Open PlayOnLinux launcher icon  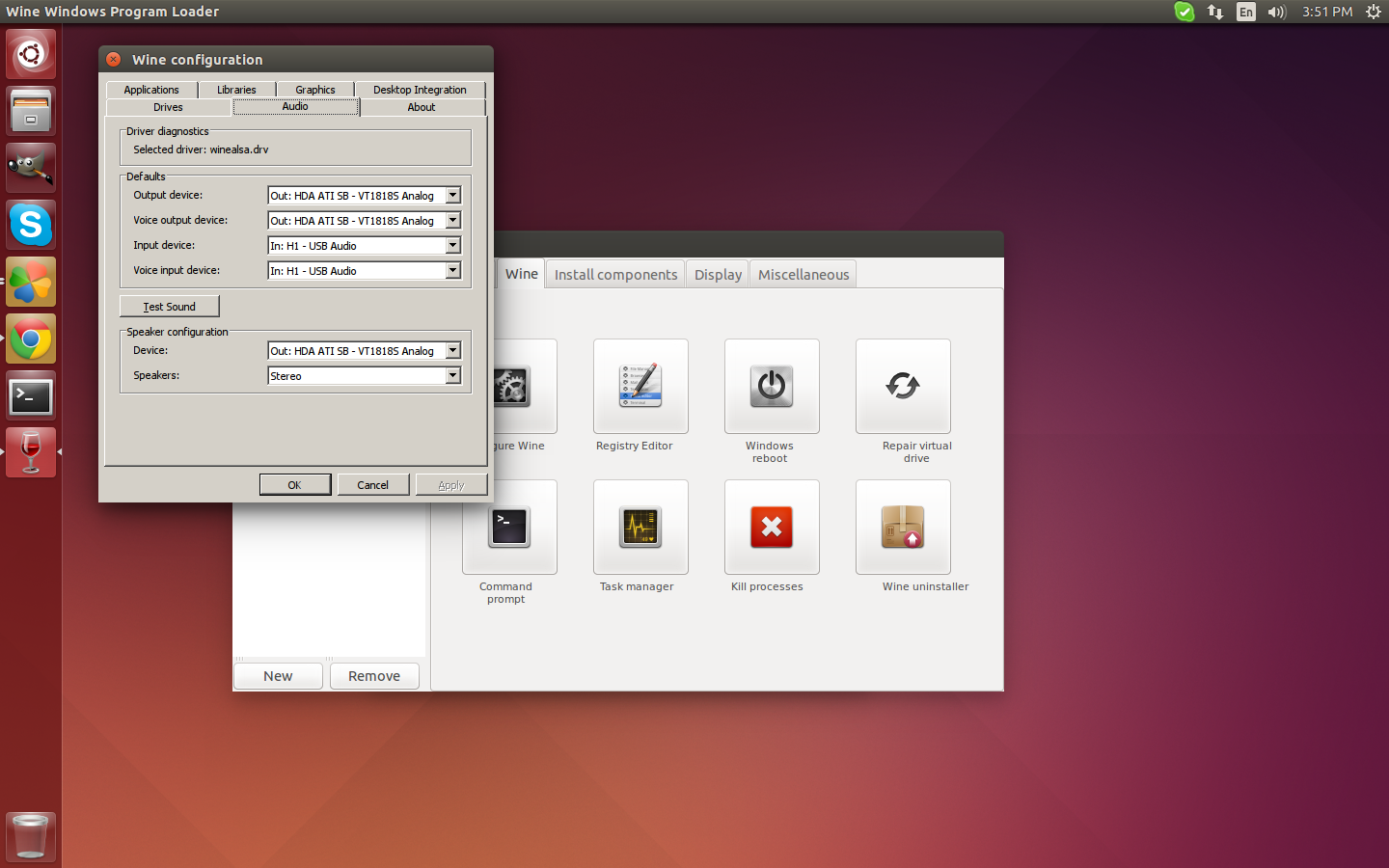coord(31,282)
